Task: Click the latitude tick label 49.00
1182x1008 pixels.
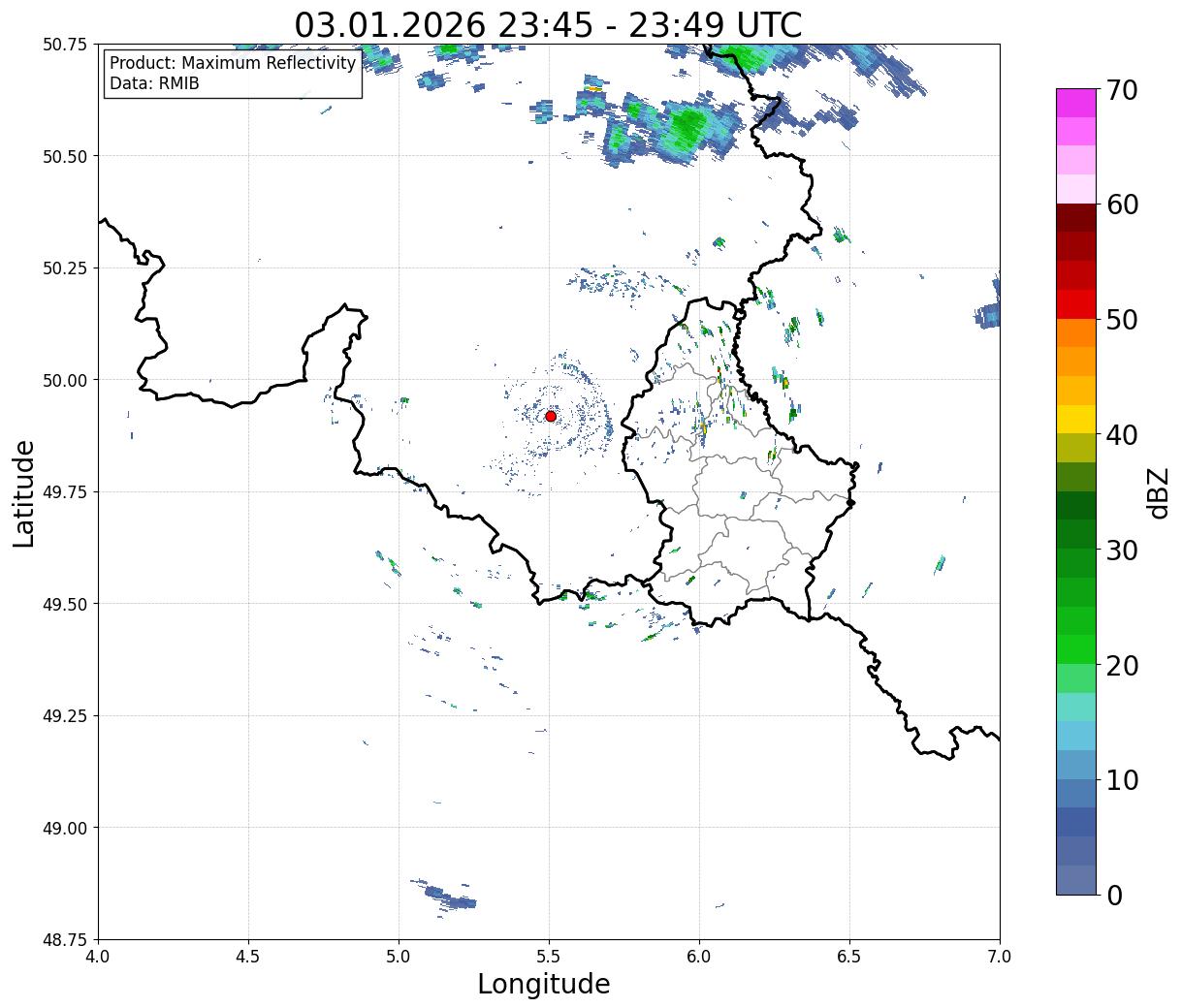Action: tap(64, 828)
